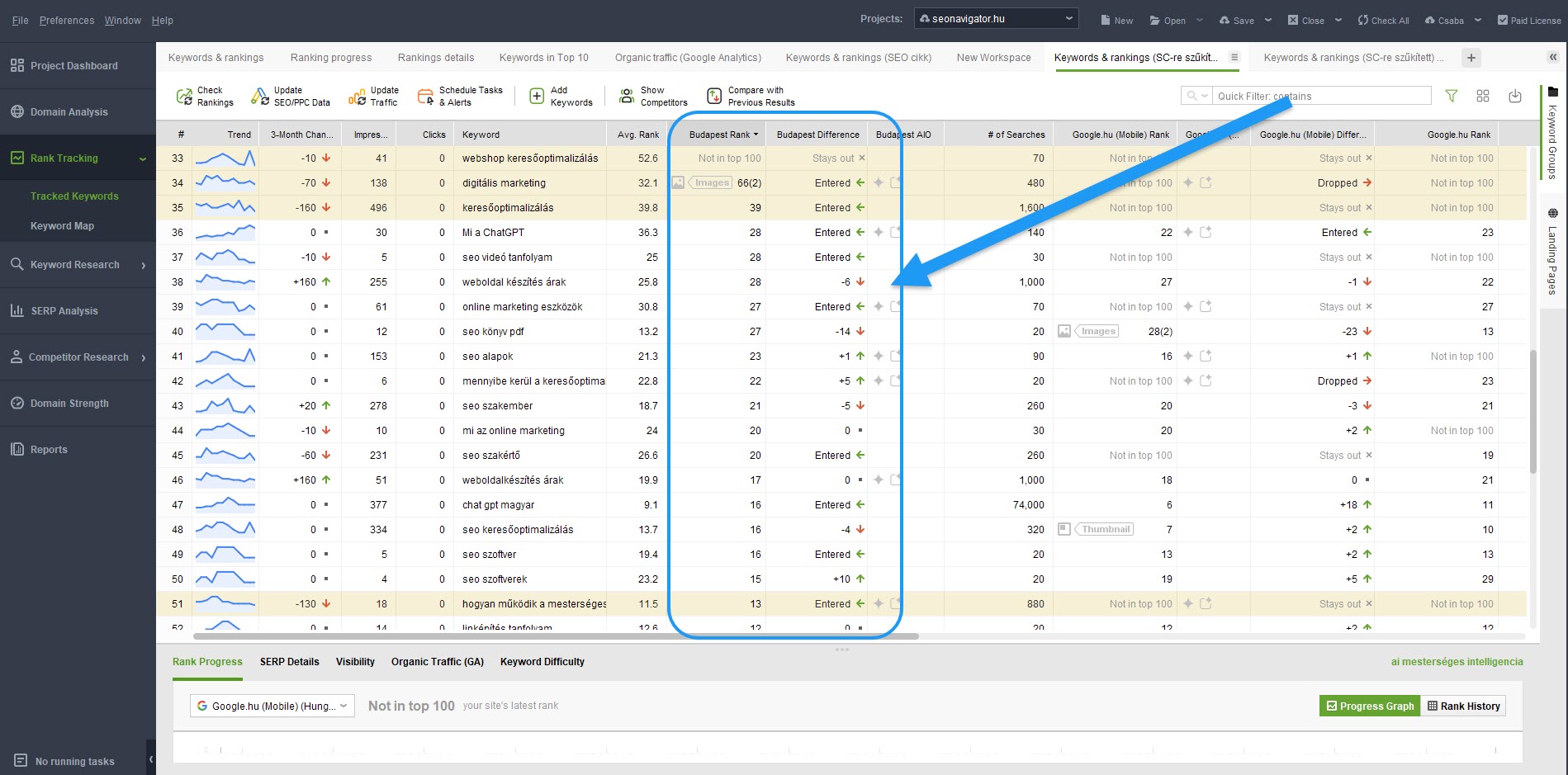Expand Competitor Research sidebar section
Image resolution: width=1568 pixels, height=775 pixels.
pos(78,357)
